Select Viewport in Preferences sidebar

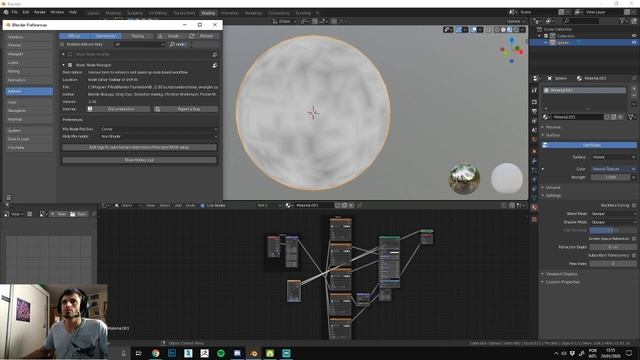(x=29, y=54)
